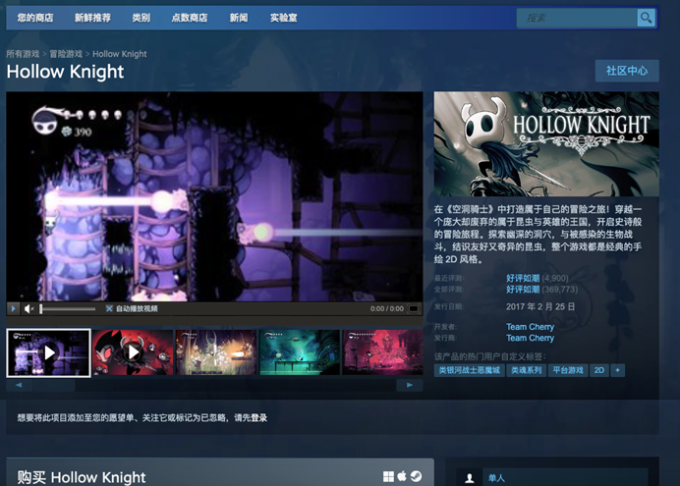This screenshot has height=486, width=680.
Task: Select the teal cavern screenshot thumbnail
Action: coord(299,352)
